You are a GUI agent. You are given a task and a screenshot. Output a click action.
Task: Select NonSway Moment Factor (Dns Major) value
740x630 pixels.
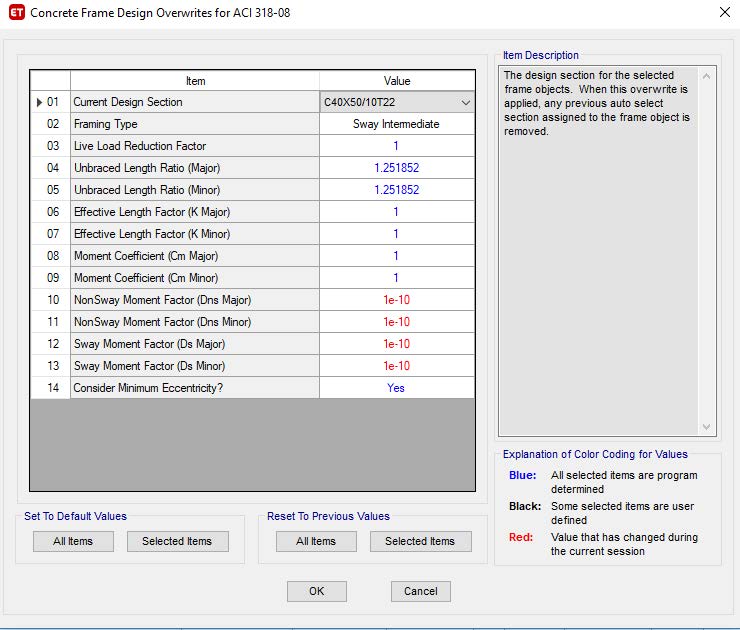(x=396, y=300)
